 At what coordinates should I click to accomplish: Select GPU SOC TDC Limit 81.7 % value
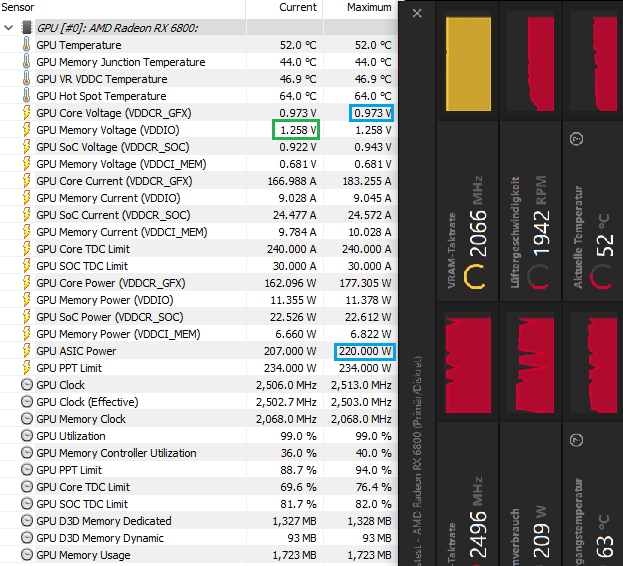(x=298, y=504)
